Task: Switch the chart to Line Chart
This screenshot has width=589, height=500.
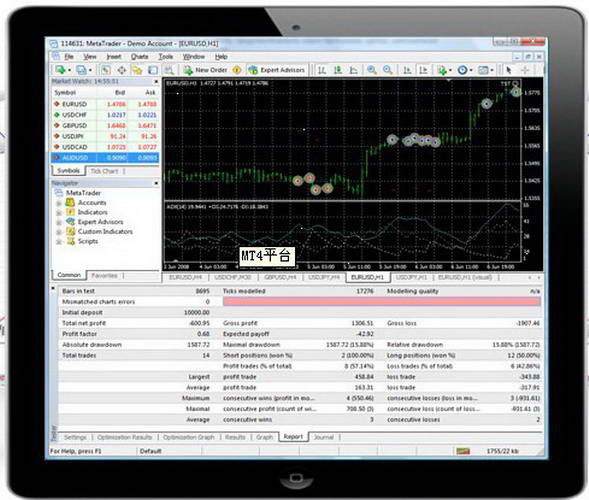Action: pyautogui.click(x=353, y=70)
